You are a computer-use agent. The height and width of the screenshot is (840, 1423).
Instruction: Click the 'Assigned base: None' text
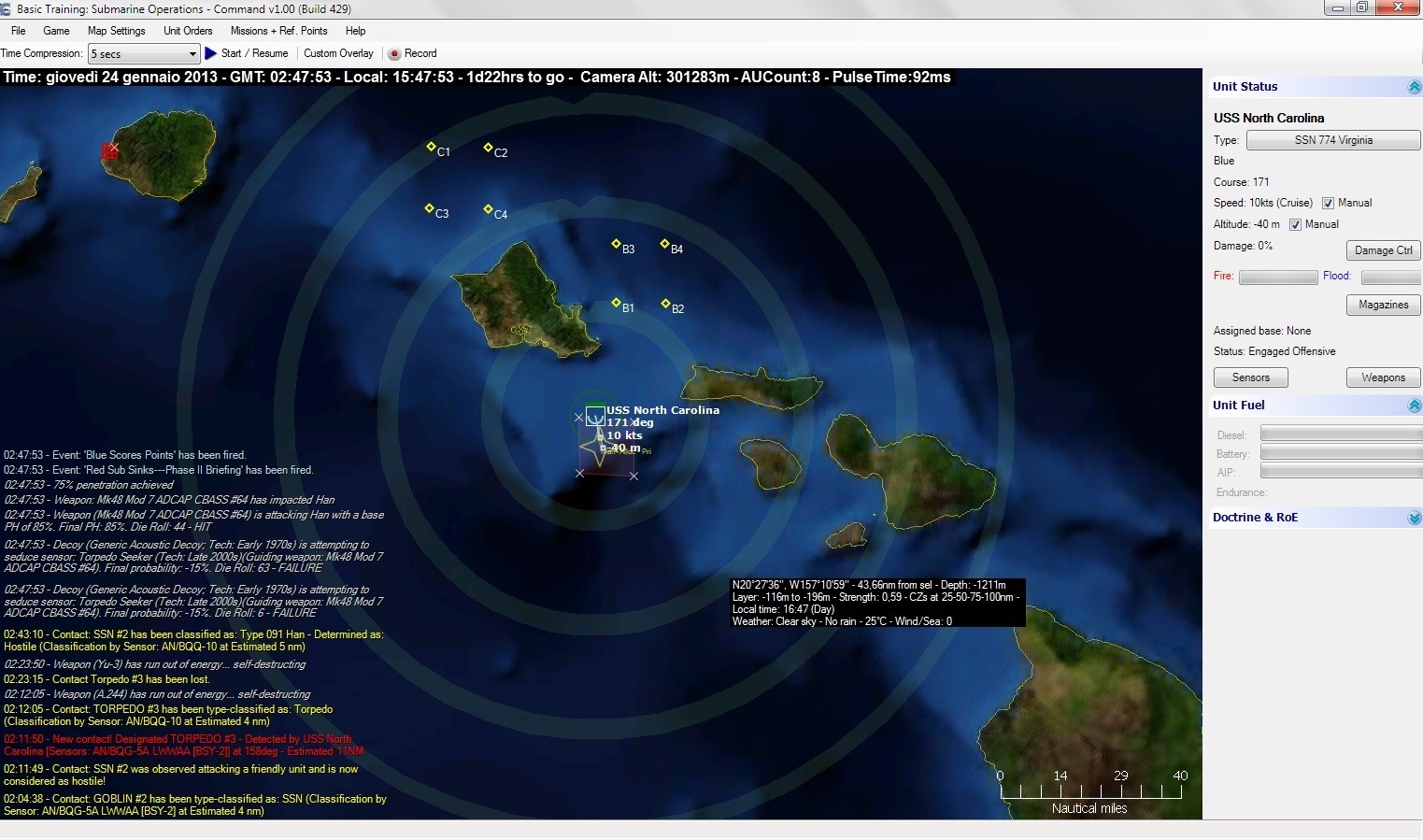(1262, 331)
